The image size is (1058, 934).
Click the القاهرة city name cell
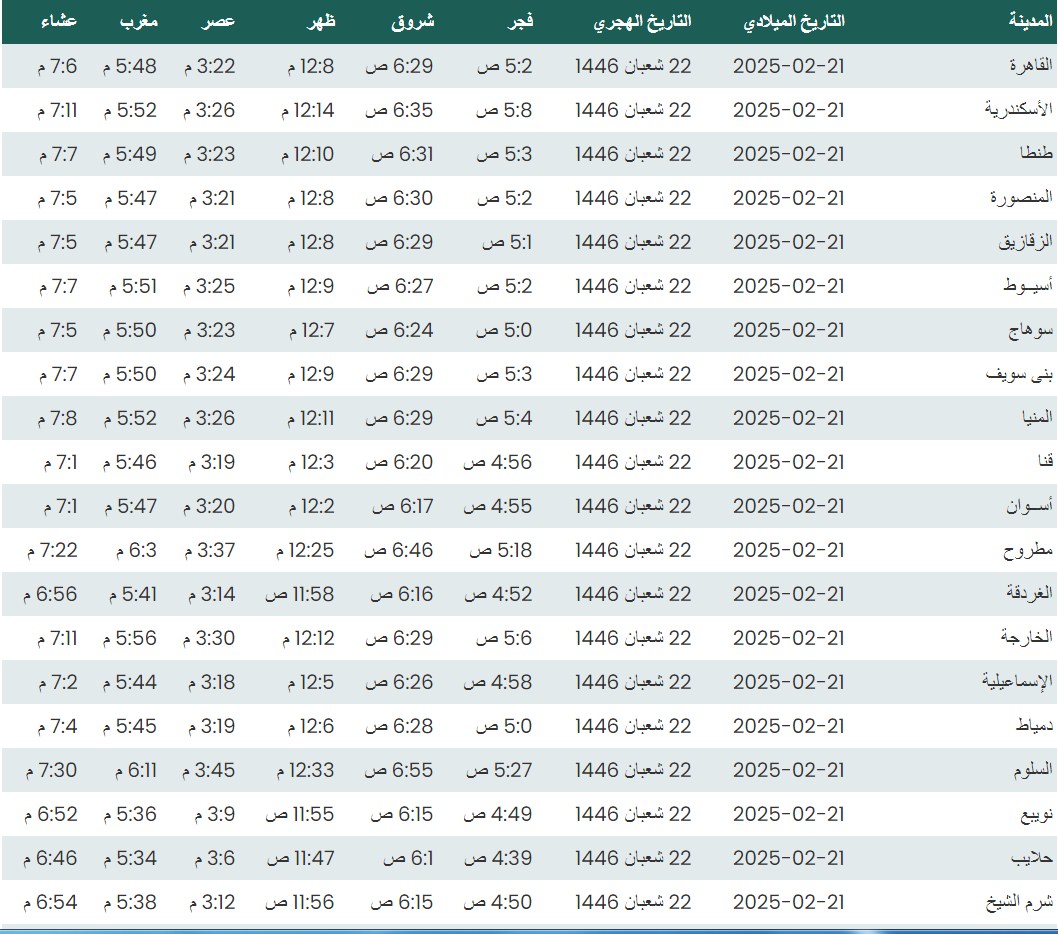point(1031,66)
